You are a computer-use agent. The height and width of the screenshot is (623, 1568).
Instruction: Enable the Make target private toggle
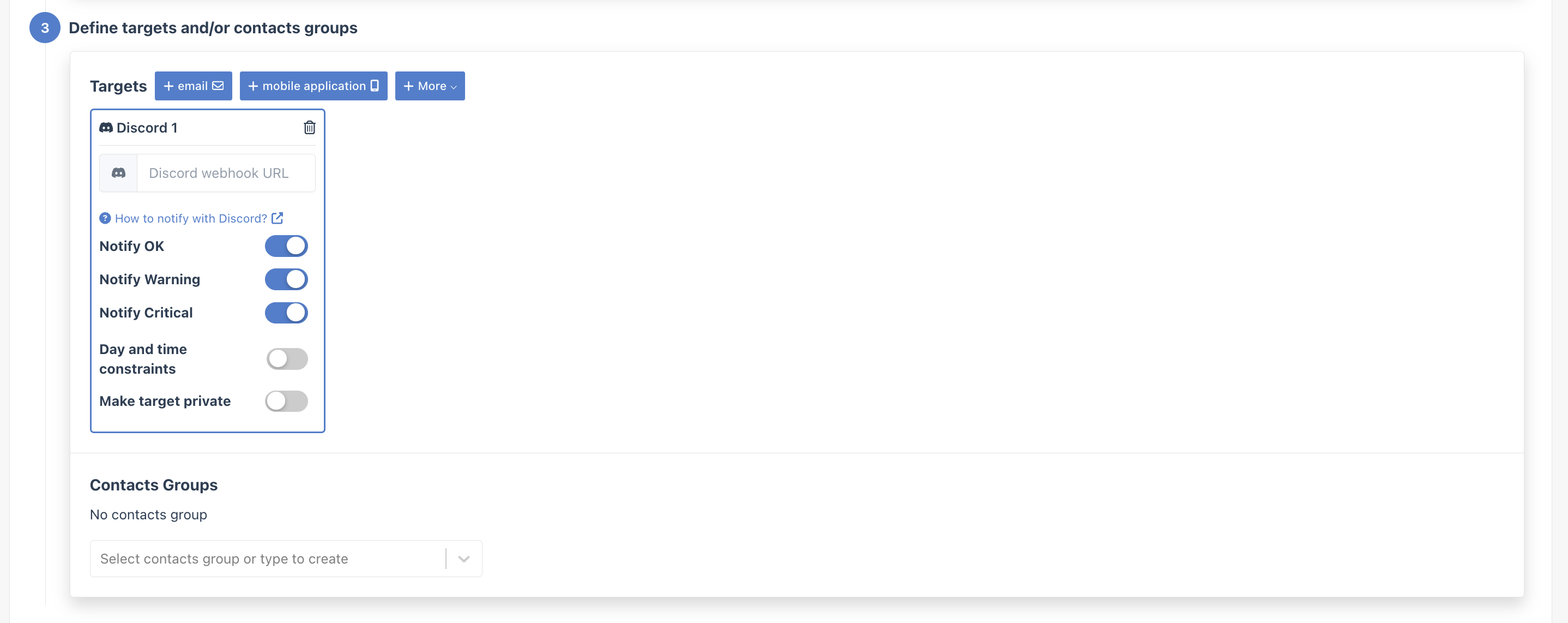point(286,400)
